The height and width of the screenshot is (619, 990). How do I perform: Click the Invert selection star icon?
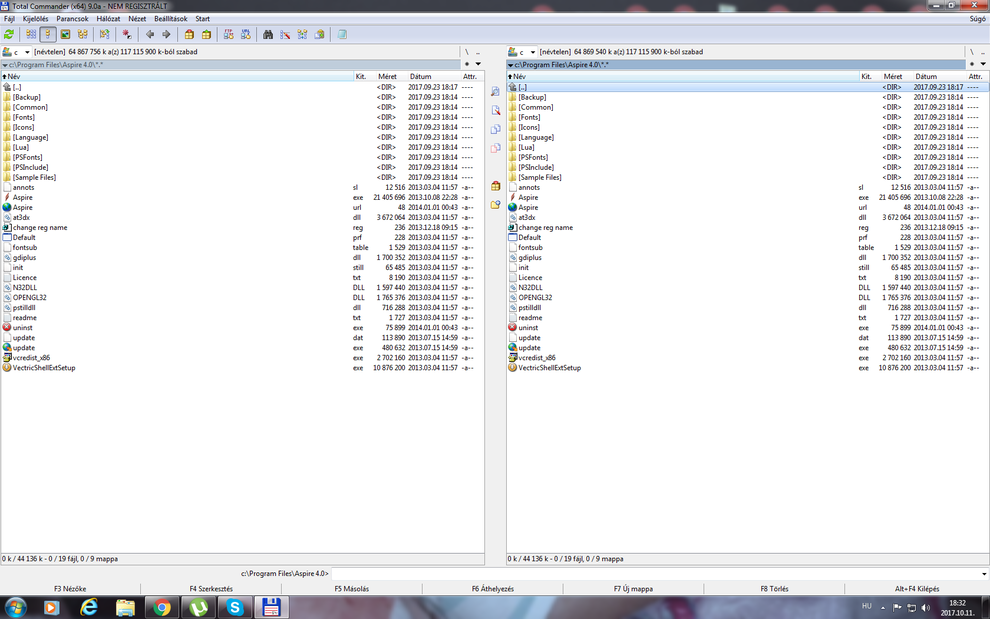pos(127,34)
